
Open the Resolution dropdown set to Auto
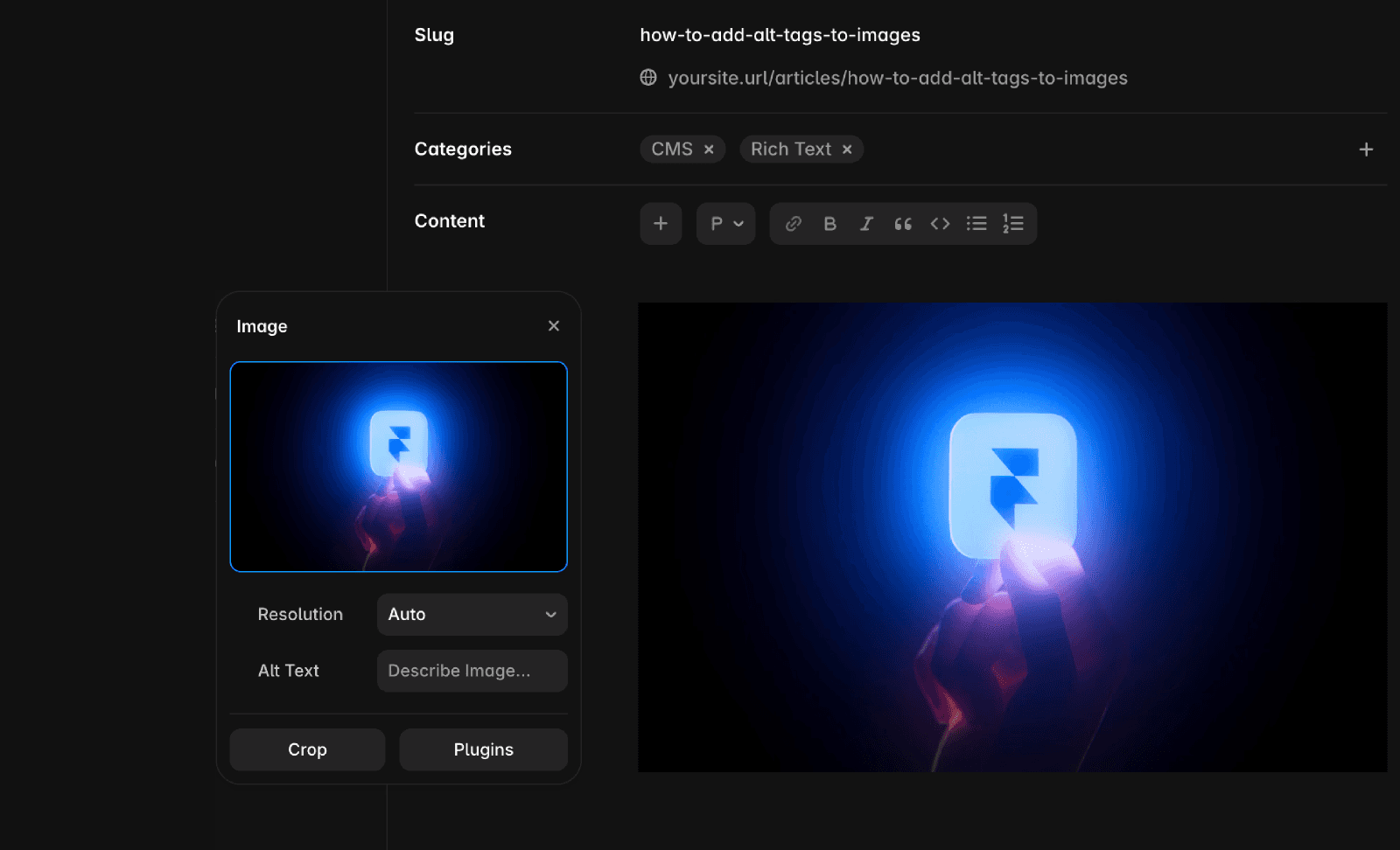click(x=472, y=615)
